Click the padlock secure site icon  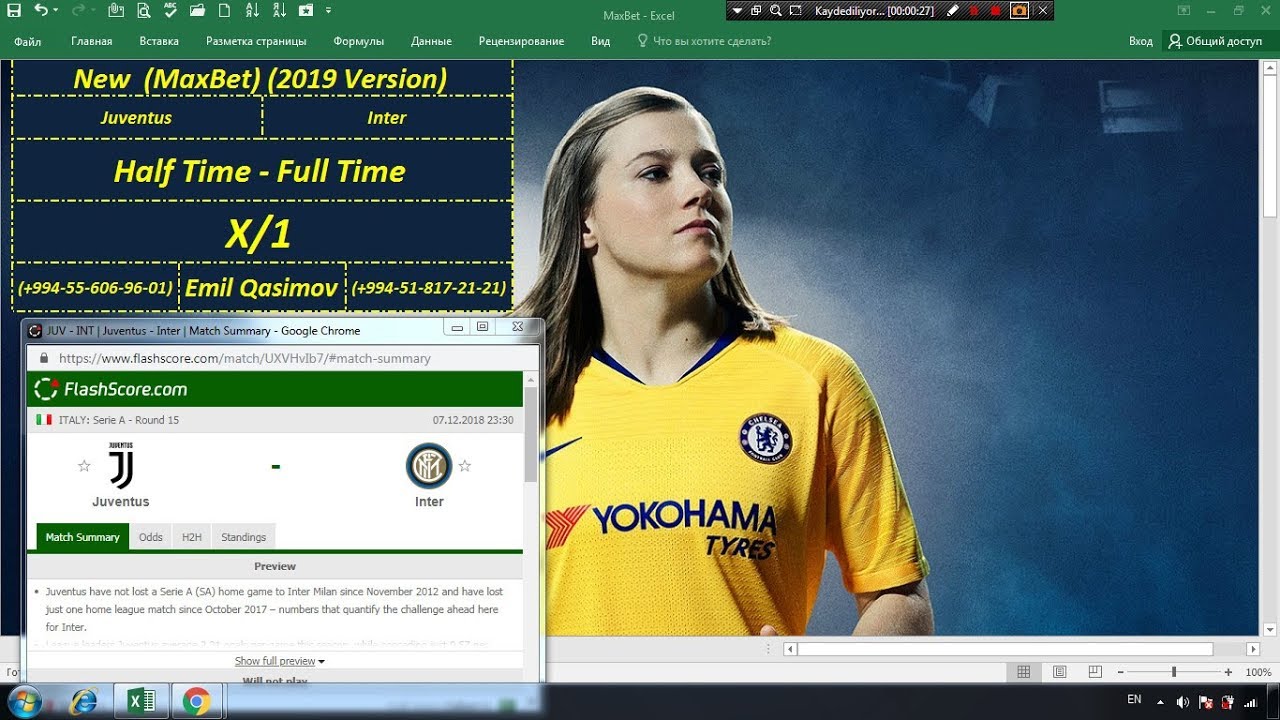click(x=43, y=358)
